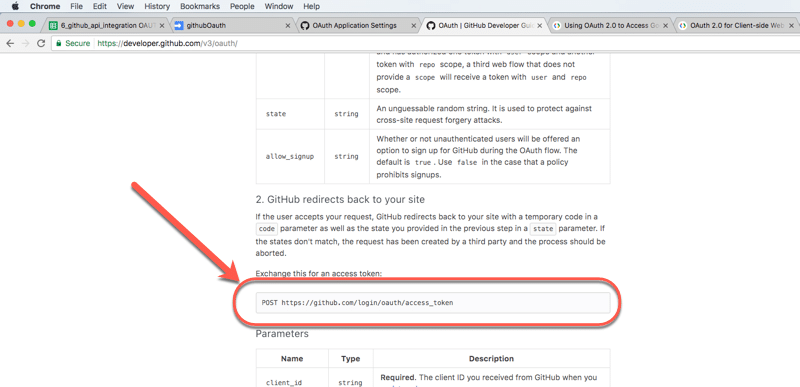Click the Description column header
800x387 pixels.
click(491, 358)
